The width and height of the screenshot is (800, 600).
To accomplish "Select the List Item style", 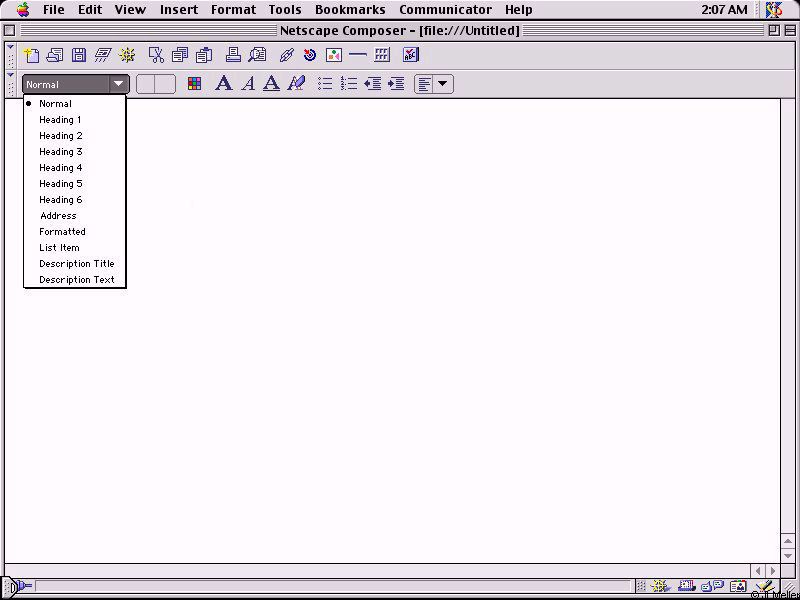I will click(74, 247).
